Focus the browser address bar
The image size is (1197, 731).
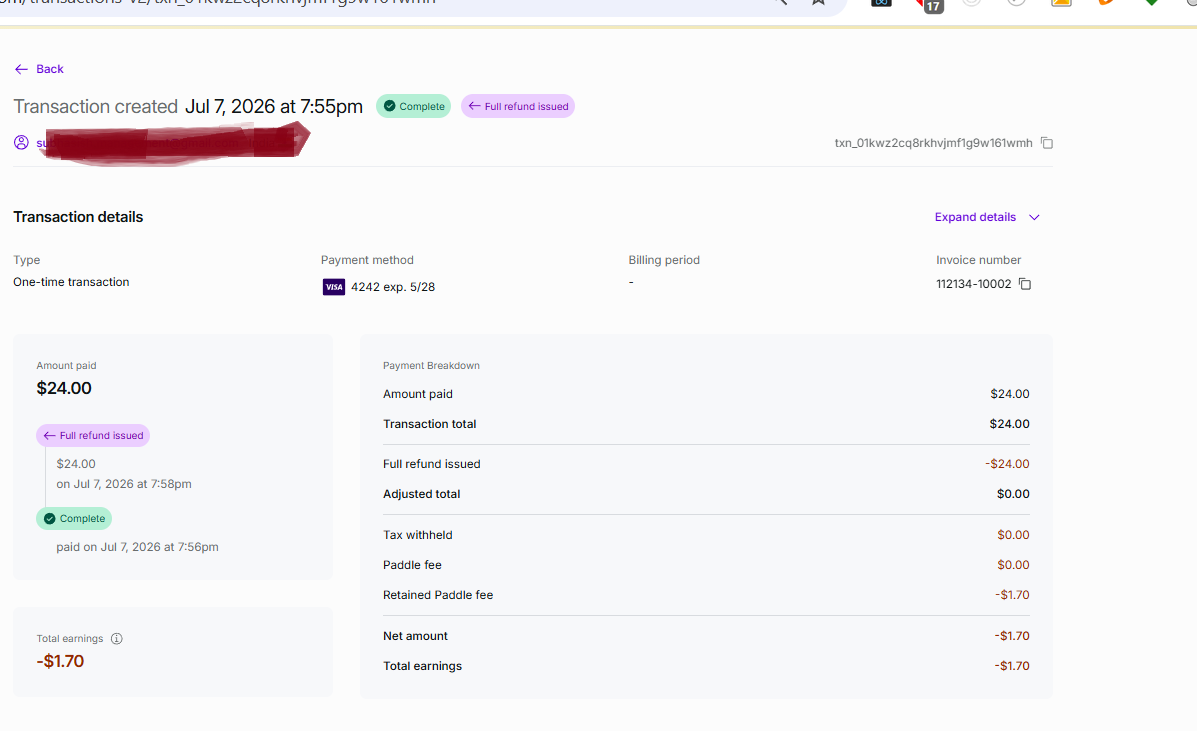tap(382, 3)
